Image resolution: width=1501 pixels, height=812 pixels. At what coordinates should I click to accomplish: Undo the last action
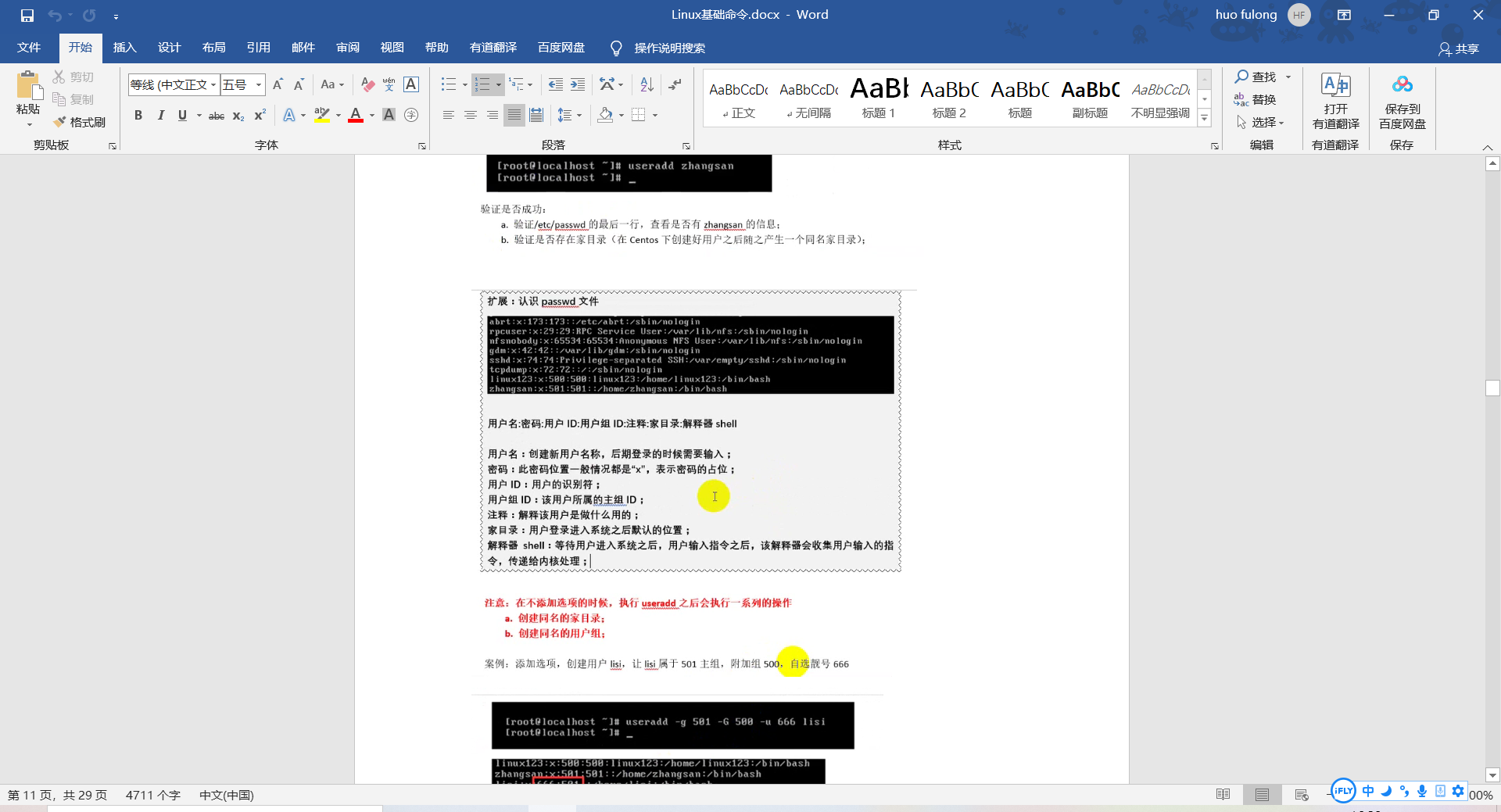(x=54, y=15)
